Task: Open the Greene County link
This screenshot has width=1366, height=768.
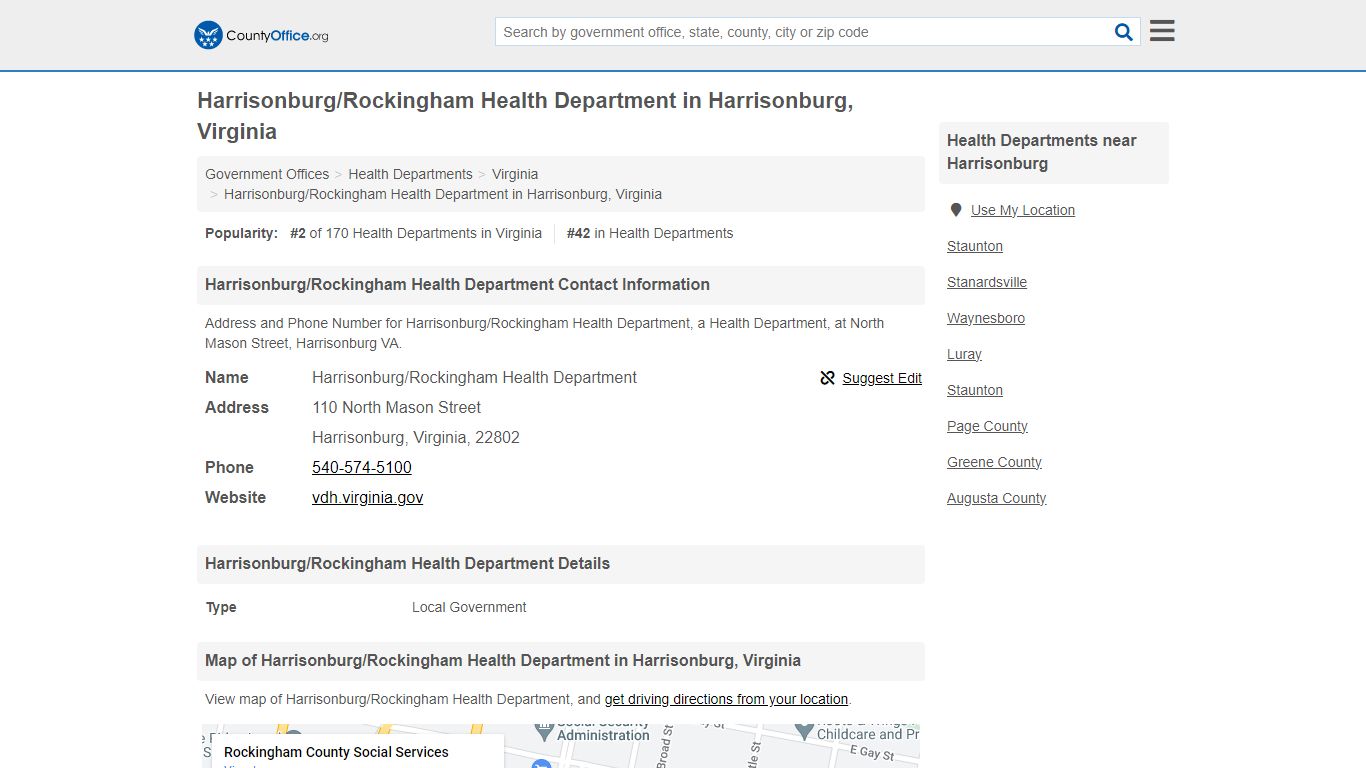Action: tap(994, 462)
